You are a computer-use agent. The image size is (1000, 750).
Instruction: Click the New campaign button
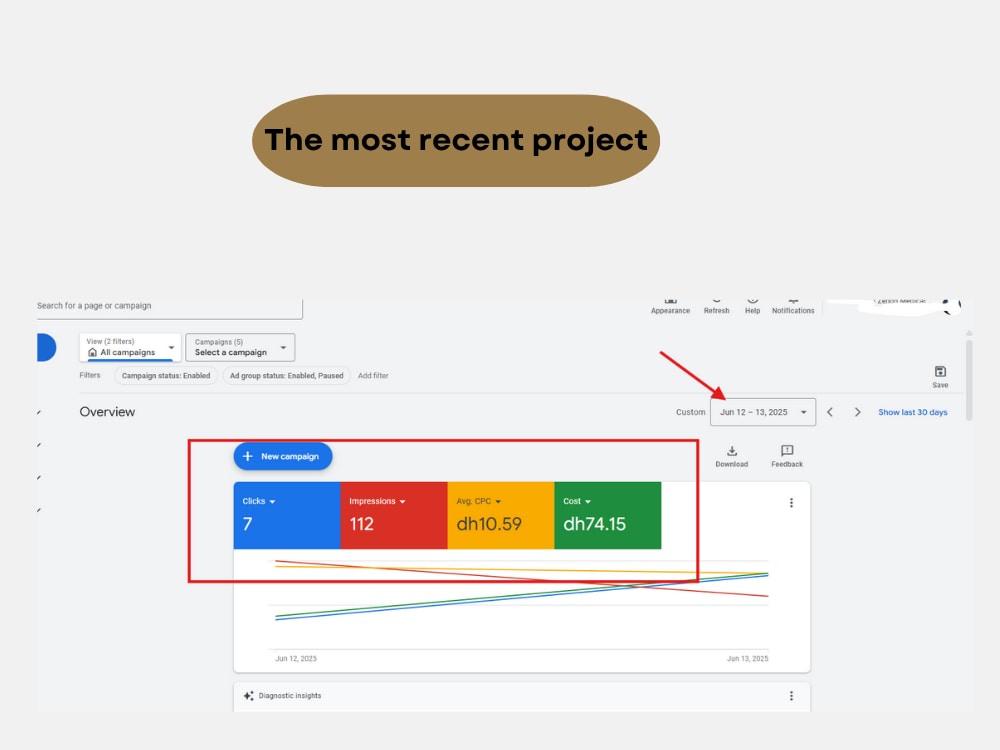tap(283, 457)
